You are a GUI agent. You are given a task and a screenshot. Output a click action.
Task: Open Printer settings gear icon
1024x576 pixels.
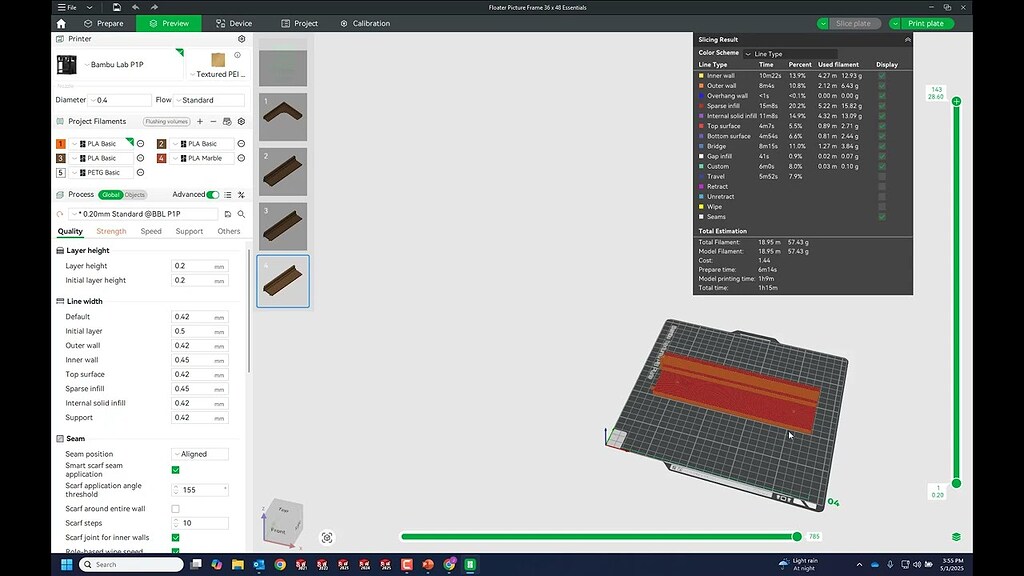point(242,39)
